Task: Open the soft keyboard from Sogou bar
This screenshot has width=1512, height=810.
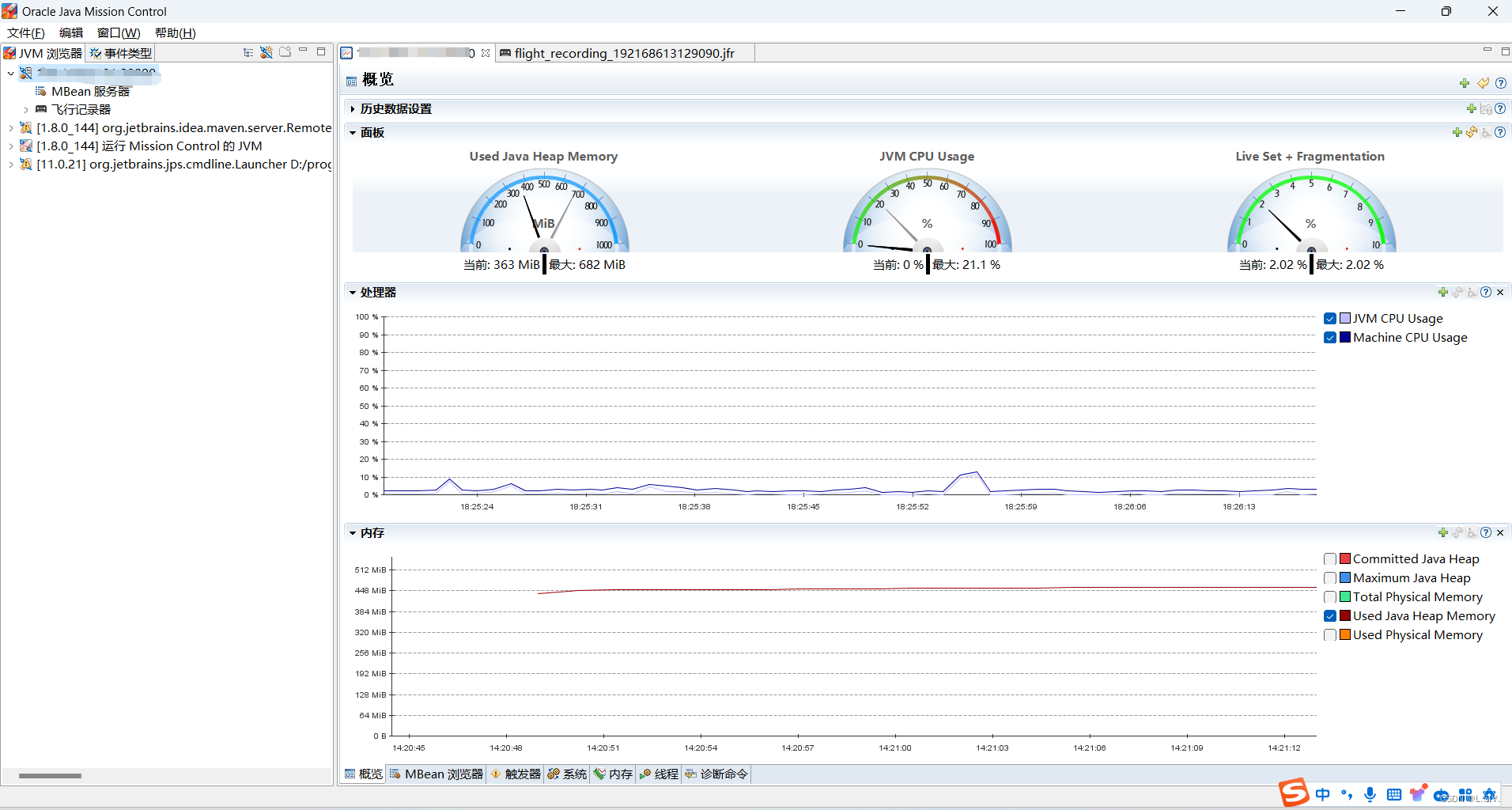Action: [x=1394, y=794]
